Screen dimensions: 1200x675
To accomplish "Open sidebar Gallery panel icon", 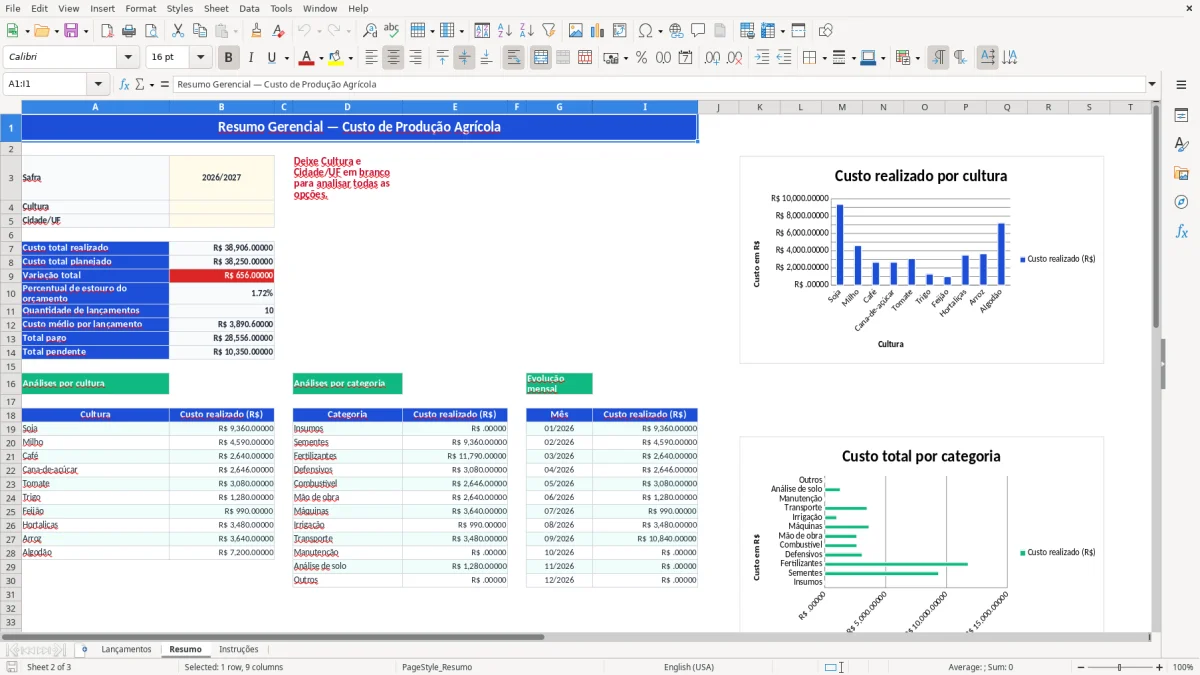I will coord(1181,174).
